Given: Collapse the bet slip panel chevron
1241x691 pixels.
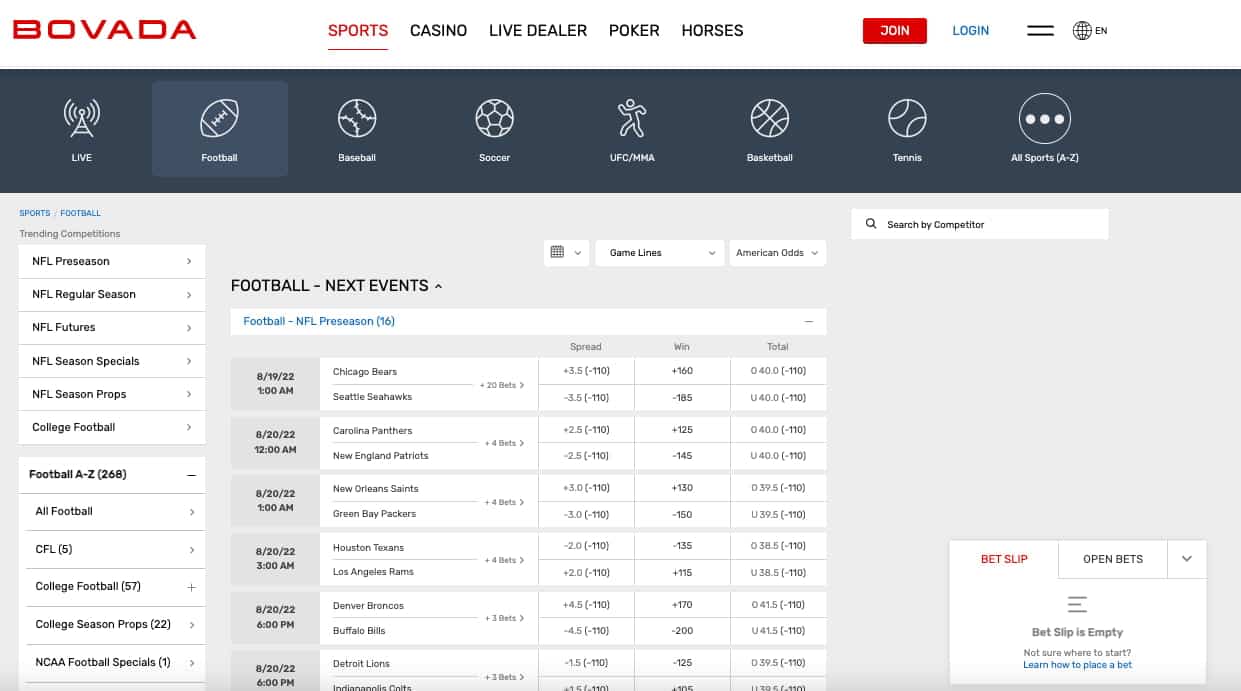Looking at the screenshot, I should coord(1187,559).
